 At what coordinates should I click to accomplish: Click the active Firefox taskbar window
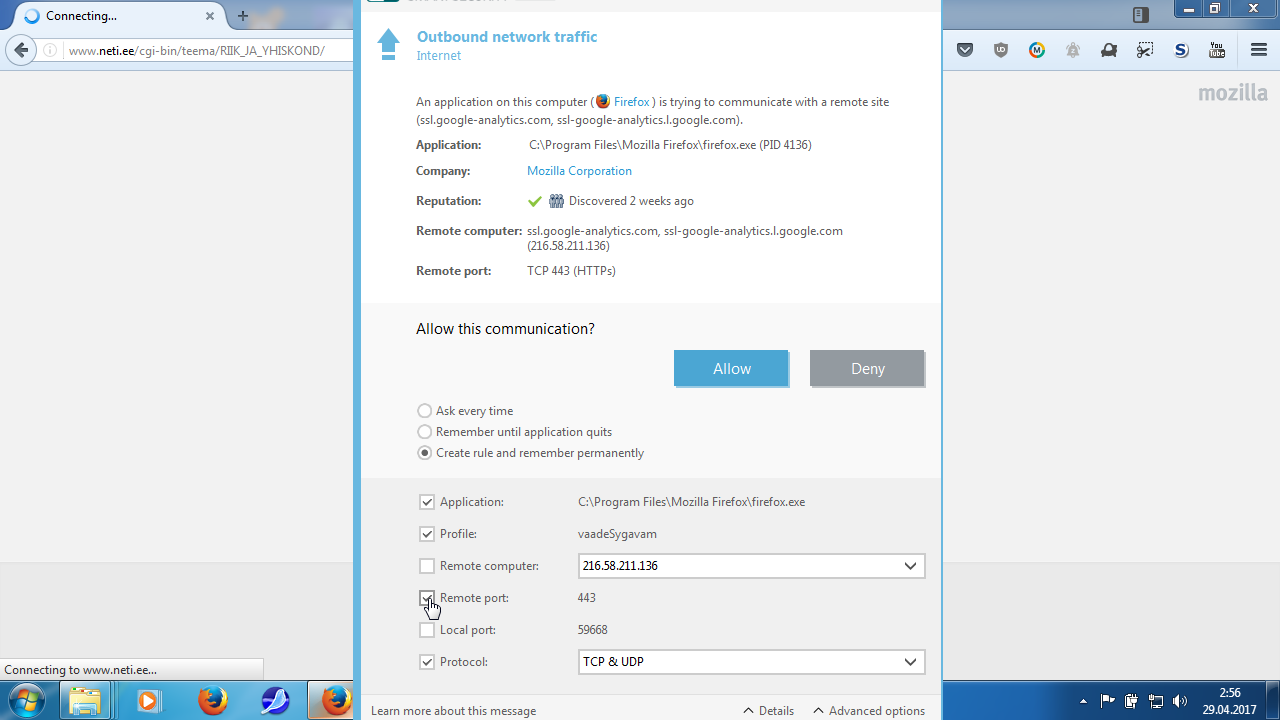(331, 701)
